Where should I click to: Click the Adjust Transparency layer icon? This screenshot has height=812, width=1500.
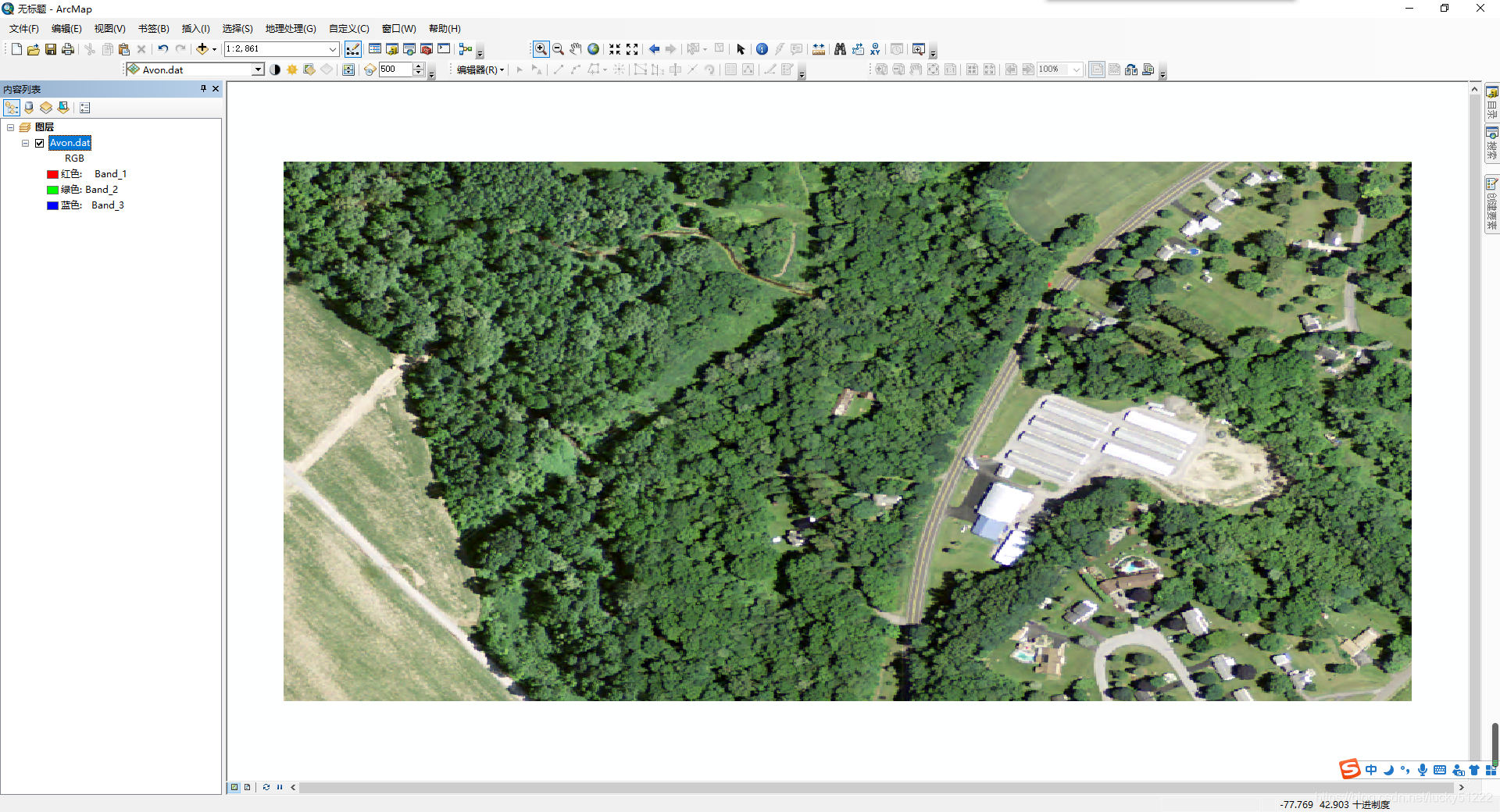309,69
